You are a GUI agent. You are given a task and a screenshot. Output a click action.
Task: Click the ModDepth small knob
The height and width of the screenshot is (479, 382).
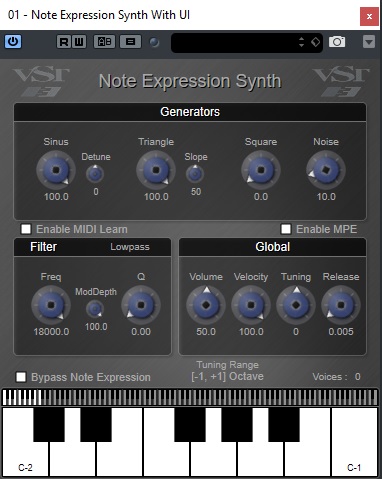[x=95, y=309]
